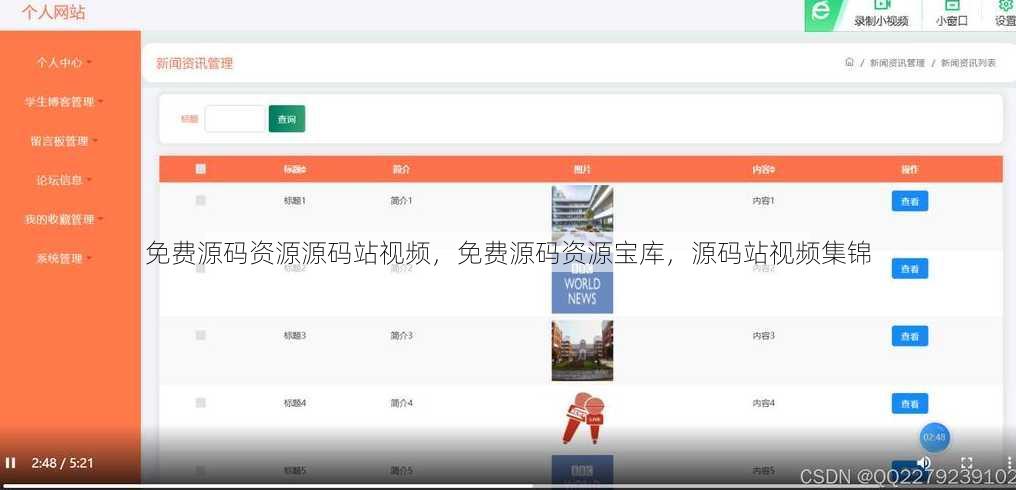This screenshot has height=490, width=1016.
Task: Open the 设置 settings gear
Action: coord(1006,5)
